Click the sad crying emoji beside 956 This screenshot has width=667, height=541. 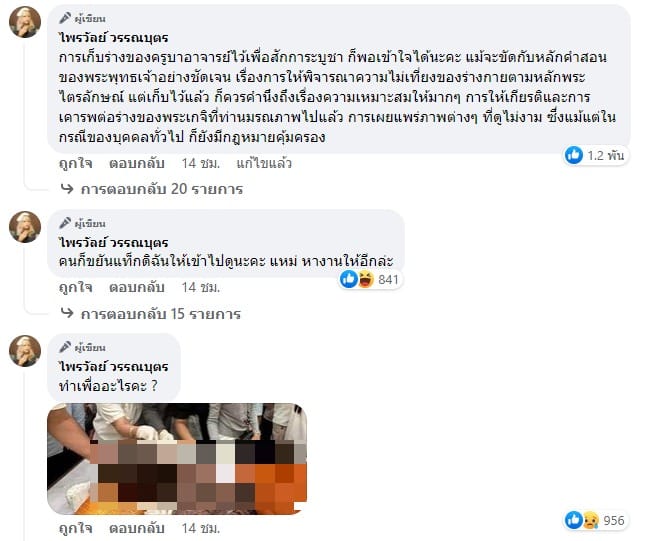(591, 520)
